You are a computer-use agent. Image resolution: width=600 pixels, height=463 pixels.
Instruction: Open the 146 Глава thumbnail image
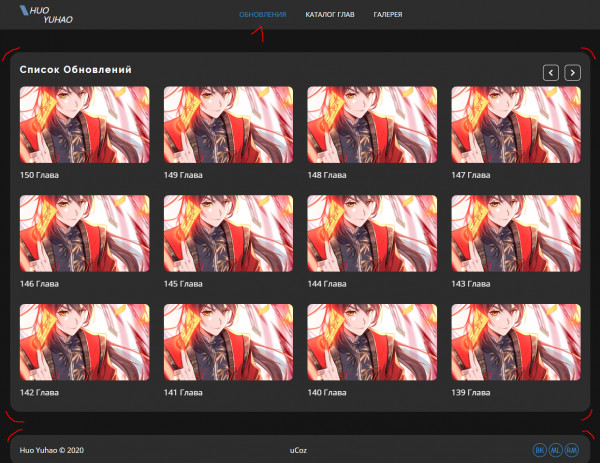click(x=85, y=233)
